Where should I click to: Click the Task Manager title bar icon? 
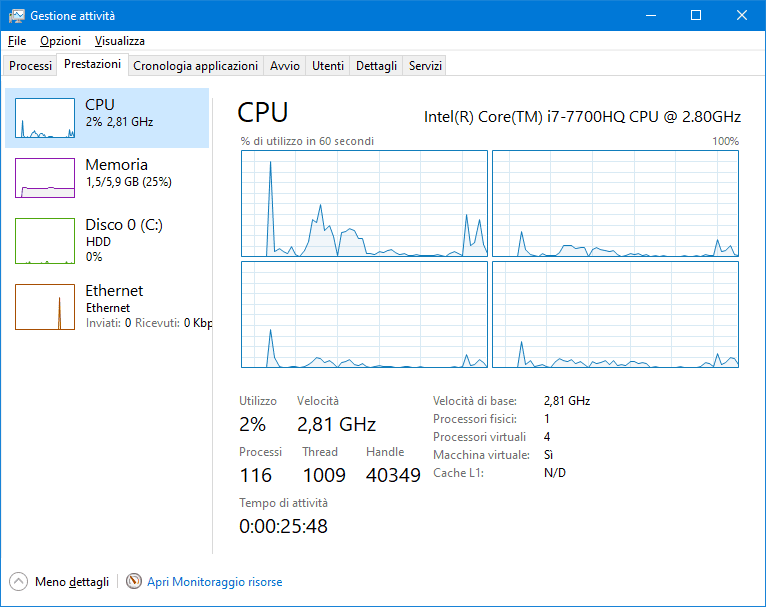[17, 16]
